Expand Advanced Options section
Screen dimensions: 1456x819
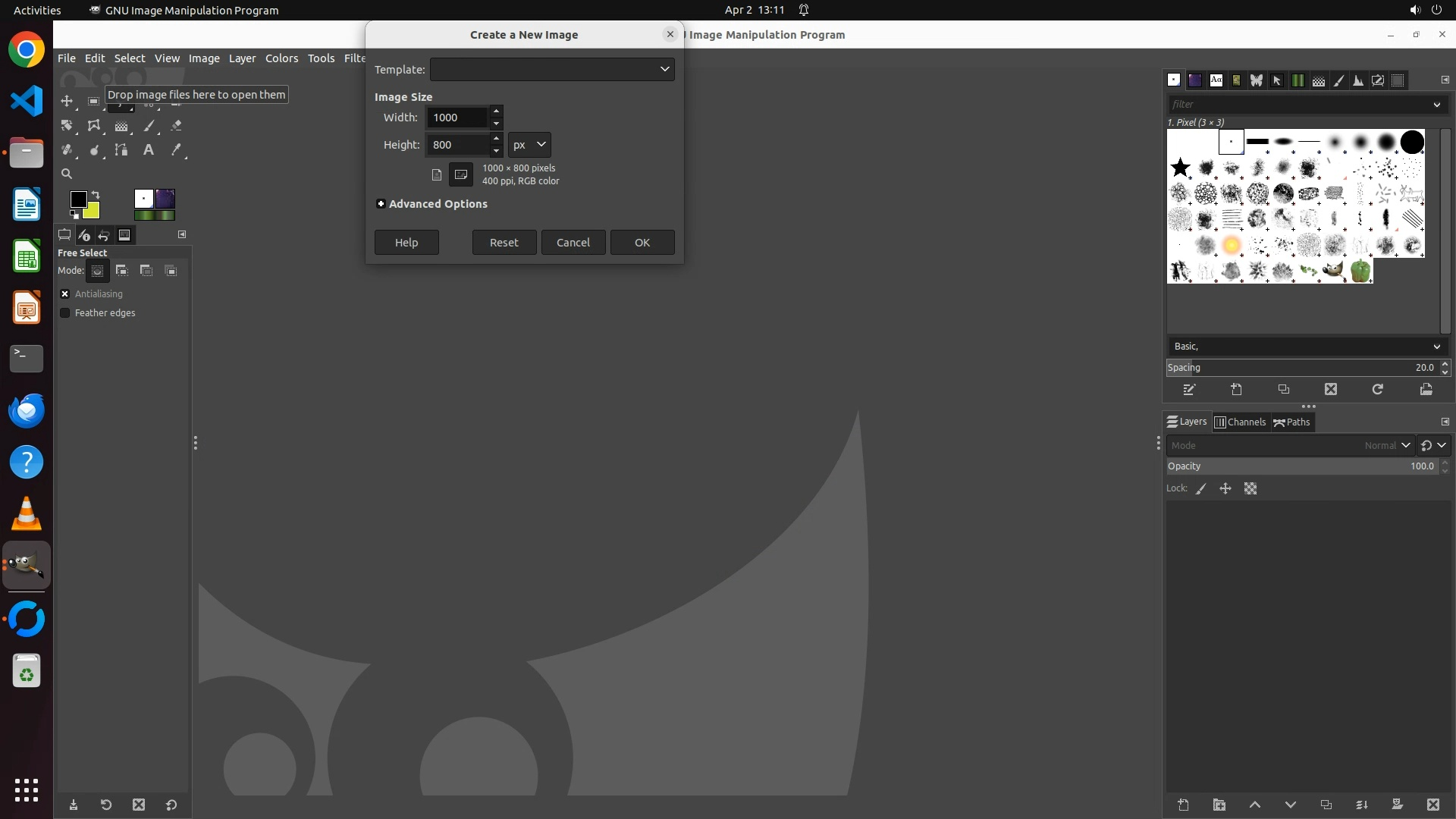(381, 204)
